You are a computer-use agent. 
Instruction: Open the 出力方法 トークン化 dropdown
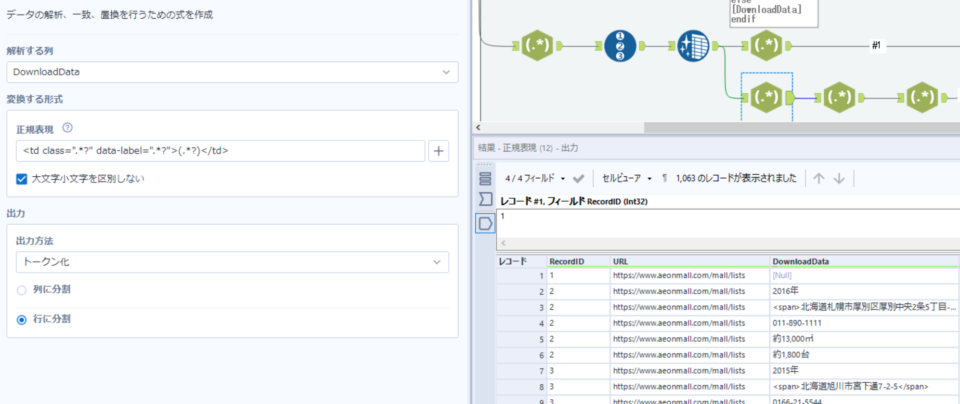click(x=233, y=262)
